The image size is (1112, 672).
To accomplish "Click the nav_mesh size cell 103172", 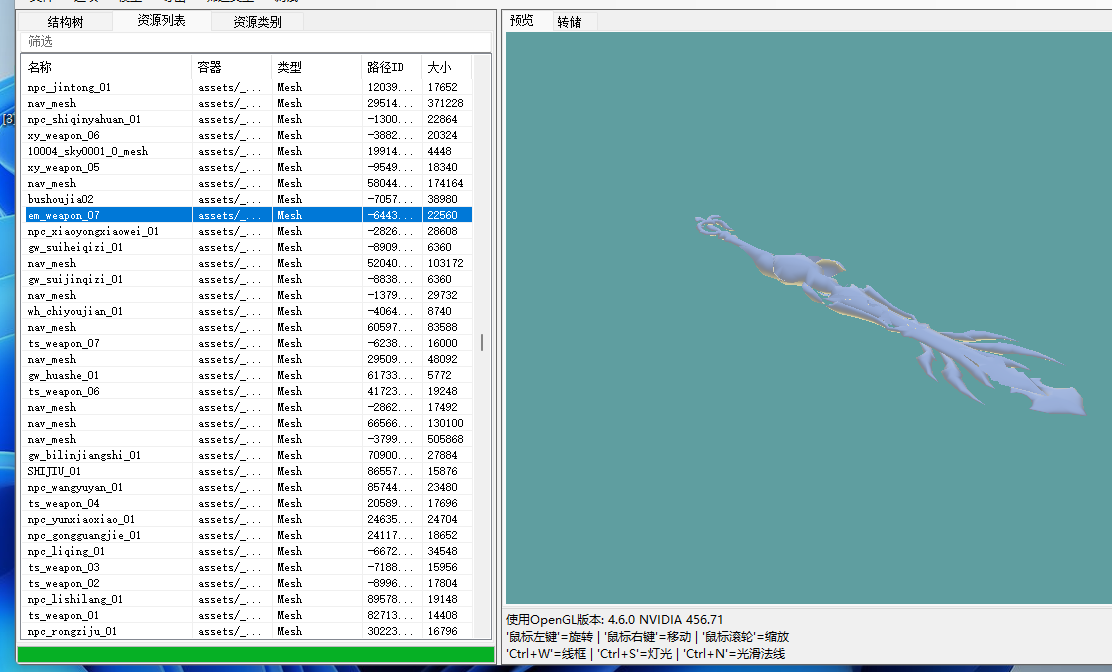I will click(x=445, y=263).
